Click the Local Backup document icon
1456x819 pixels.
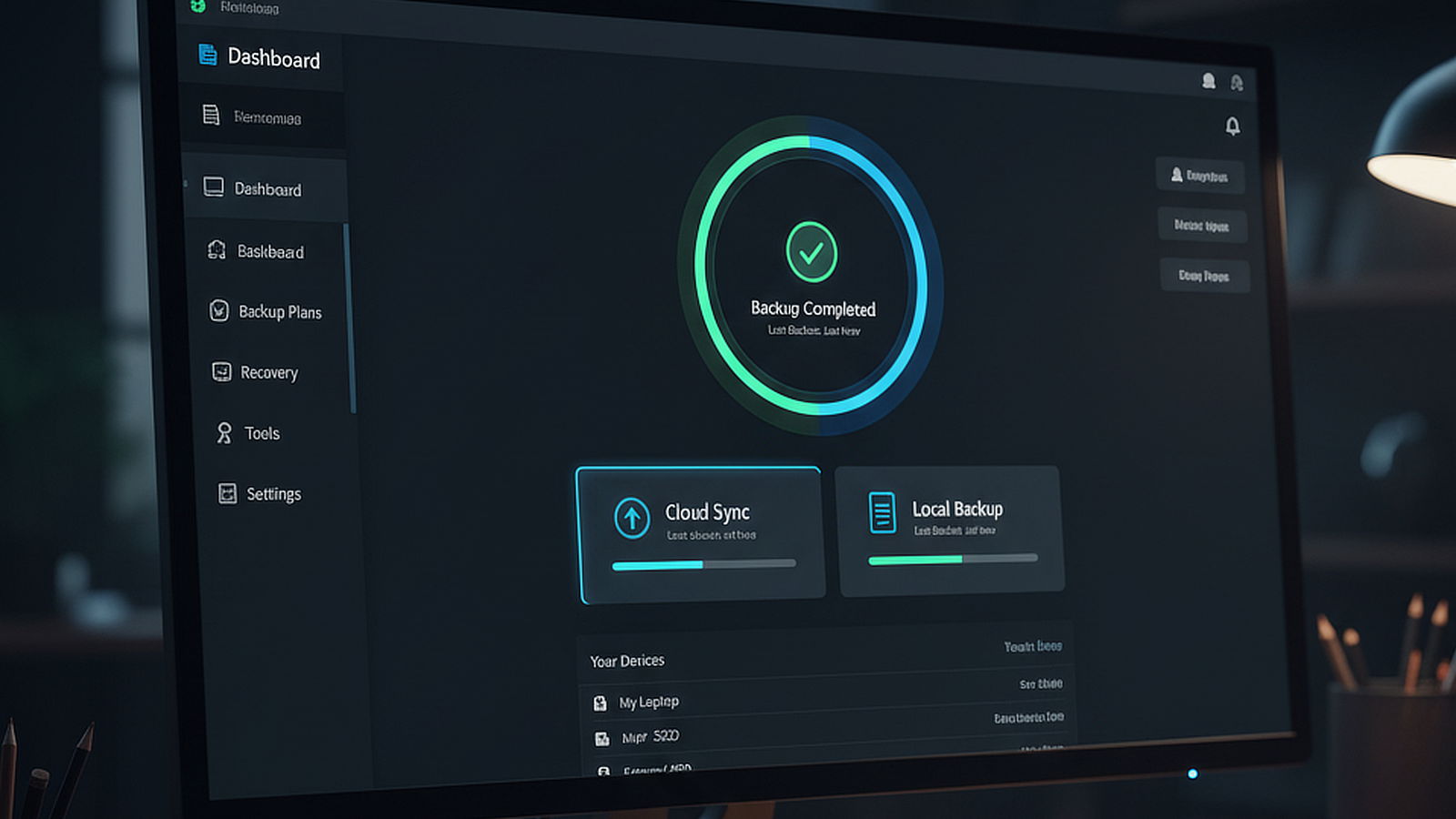[x=882, y=511]
